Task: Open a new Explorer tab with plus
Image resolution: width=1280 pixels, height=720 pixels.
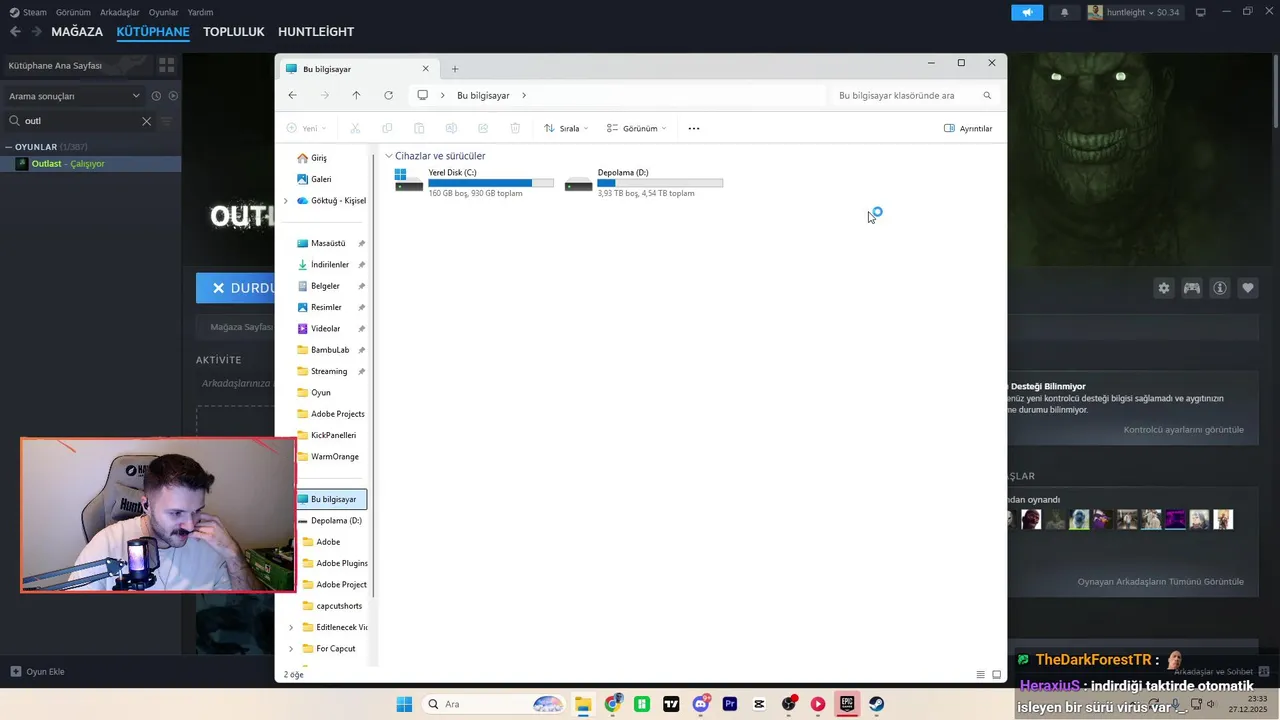Action: [x=455, y=69]
